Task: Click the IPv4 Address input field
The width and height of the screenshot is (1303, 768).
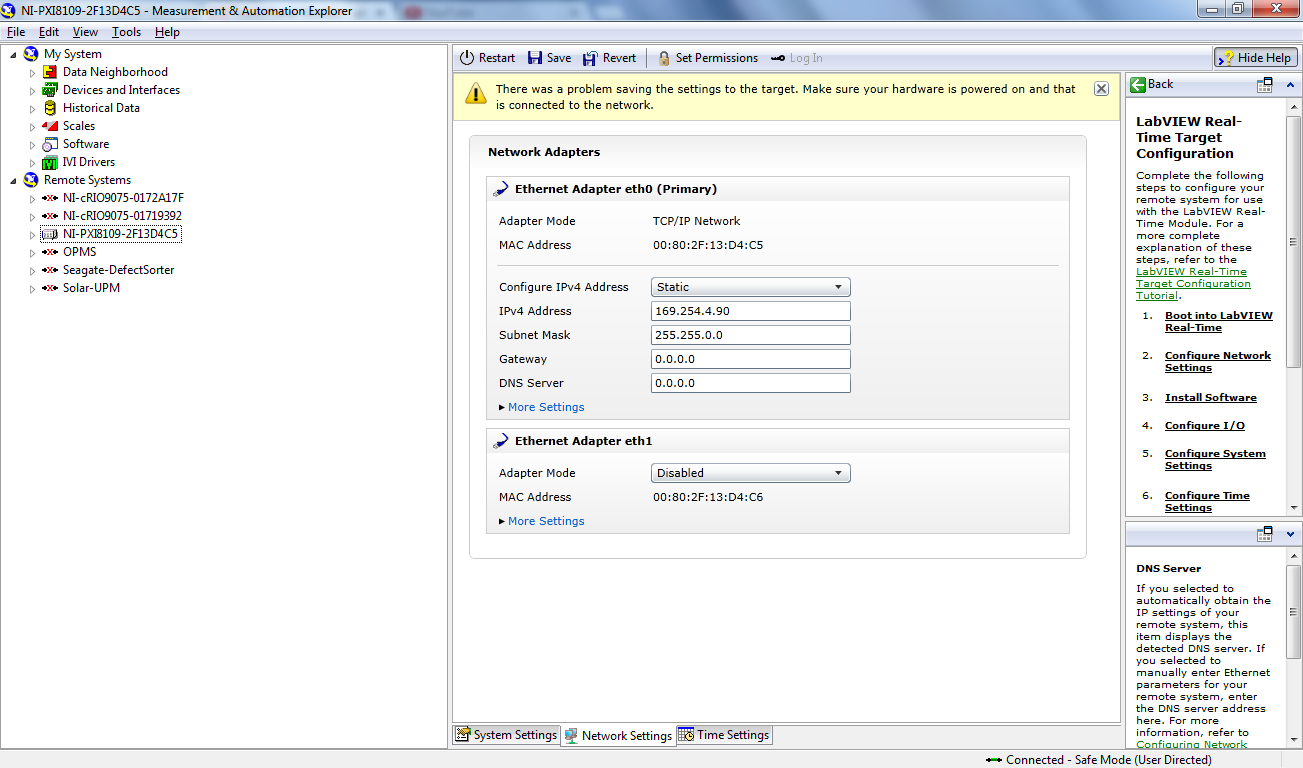Action: click(x=751, y=311)
